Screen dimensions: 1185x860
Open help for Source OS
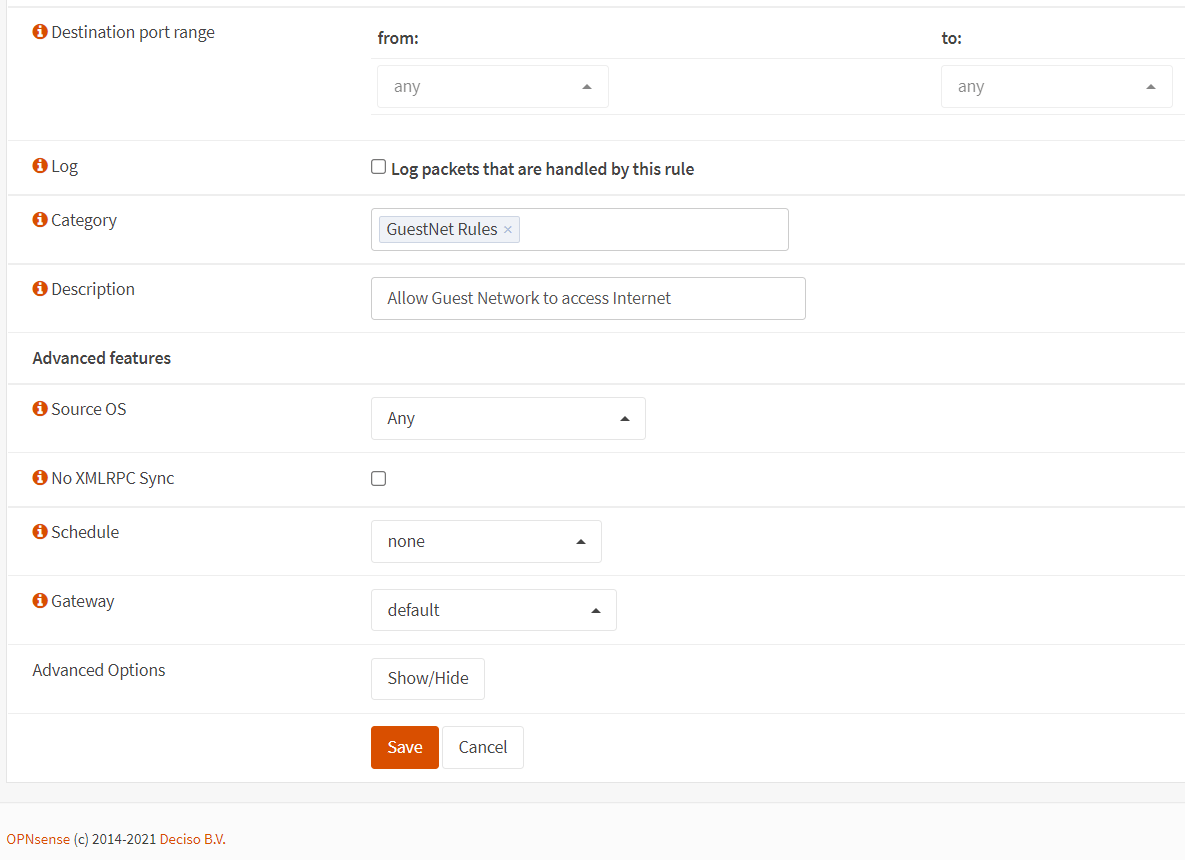pos(40,409)
